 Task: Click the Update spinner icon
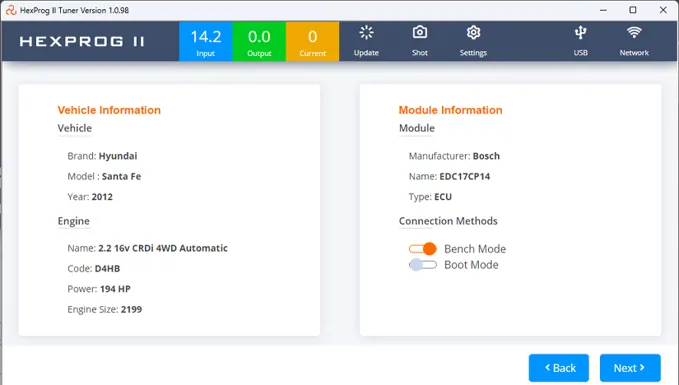pyautogui.click(x=366, y=32)
